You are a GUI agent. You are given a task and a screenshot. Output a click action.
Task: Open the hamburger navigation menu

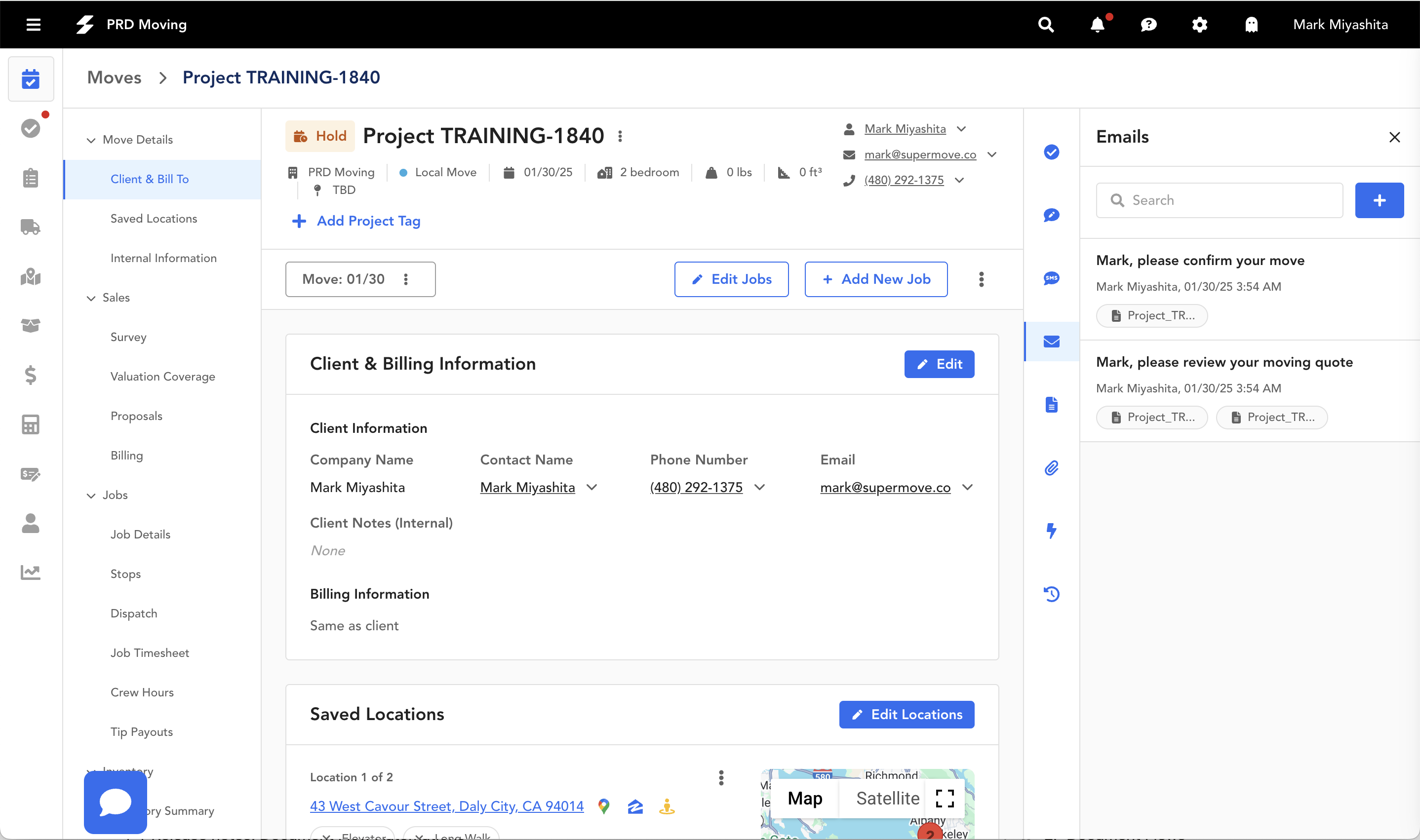pos(34,24)
